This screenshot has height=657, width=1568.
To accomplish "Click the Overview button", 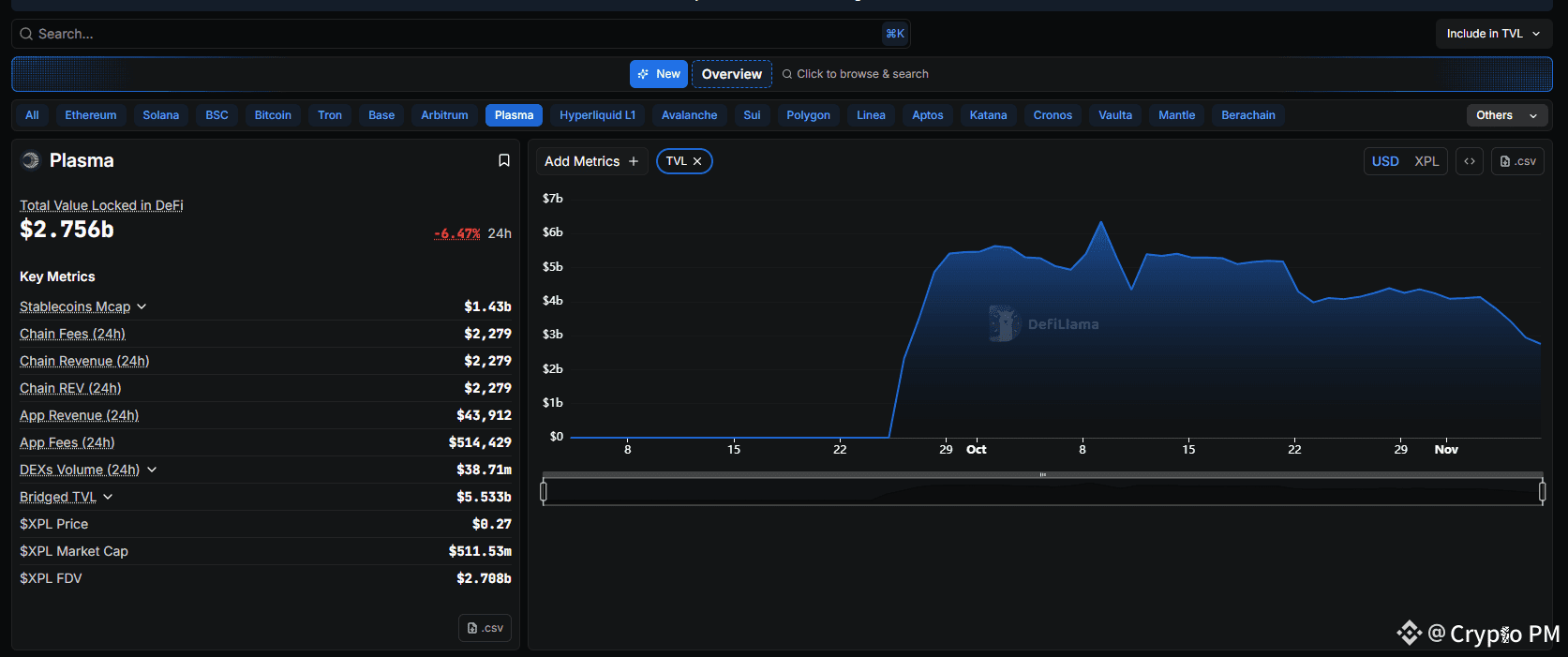I will pyautogui.click(x=731, y=74).
